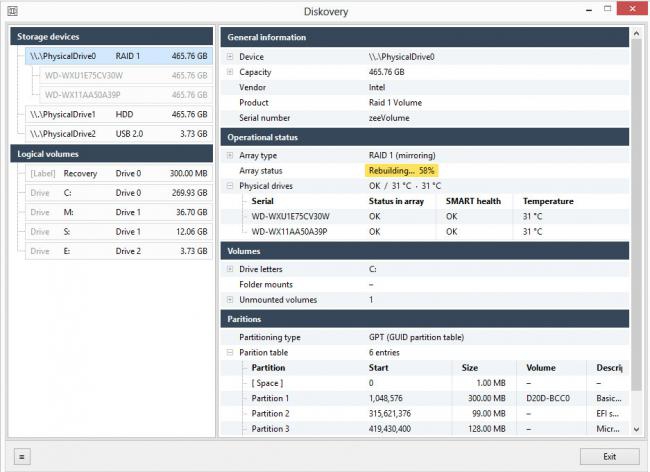Click the 465.76 GB capacity value
Screen dimensions: 650x472
click(386, 72)
